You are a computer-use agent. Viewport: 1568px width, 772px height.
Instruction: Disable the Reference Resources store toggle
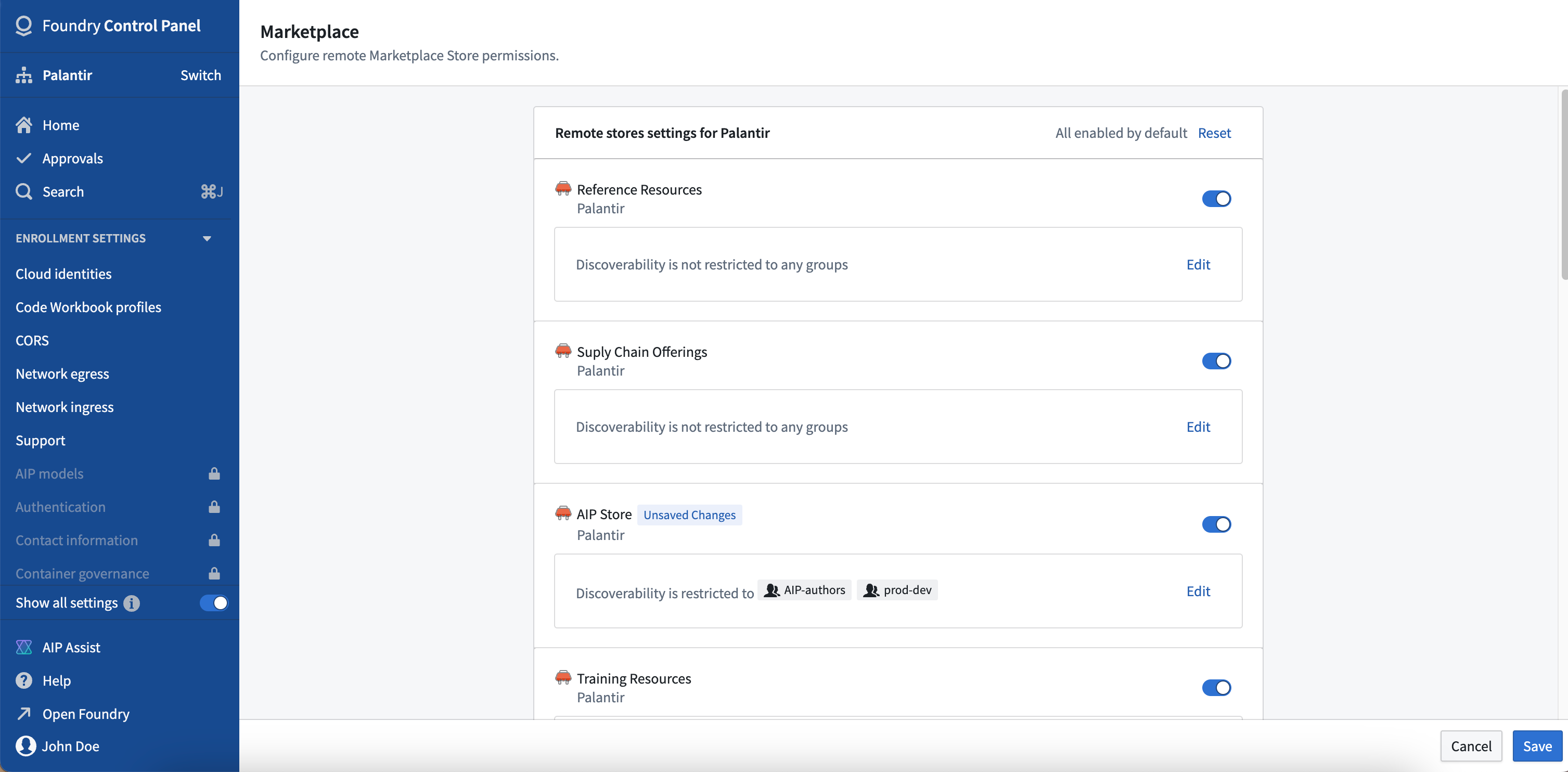[1216, 199]
